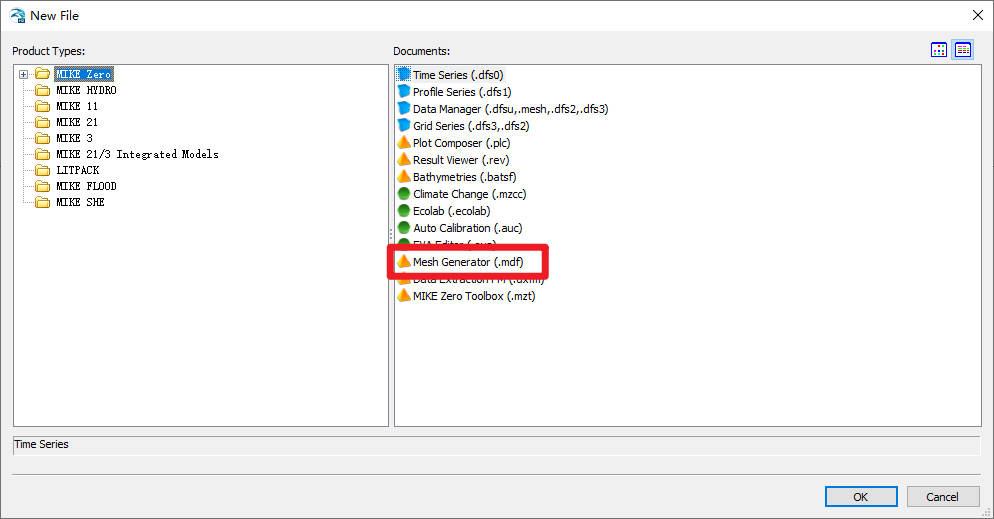Click the Data Manager document icon
The width and height of the screenshot is (994, 519).
tap(404, 109)
